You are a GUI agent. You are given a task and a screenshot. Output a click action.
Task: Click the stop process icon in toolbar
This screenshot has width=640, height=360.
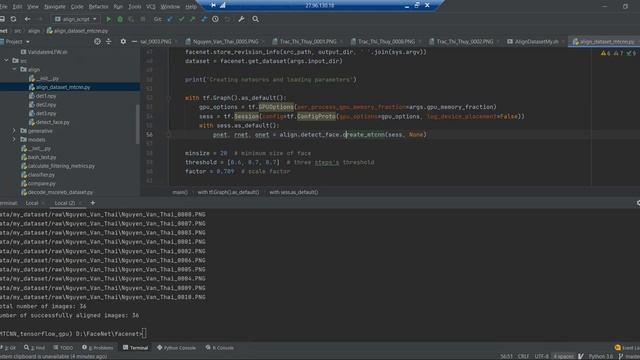pyautogui.click(x=143, y=19)
